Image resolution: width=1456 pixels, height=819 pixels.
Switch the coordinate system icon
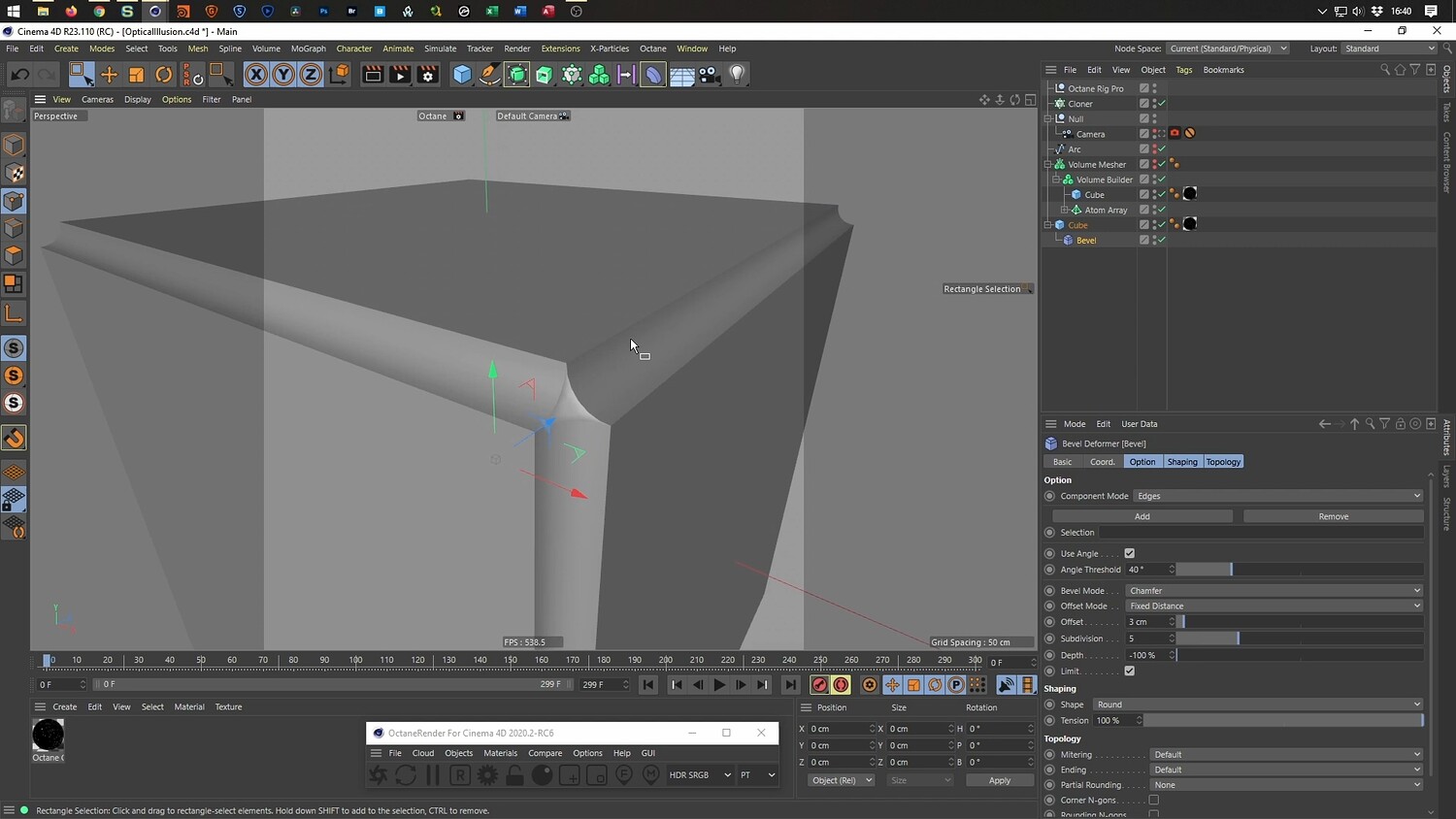(x=339, y=75)
